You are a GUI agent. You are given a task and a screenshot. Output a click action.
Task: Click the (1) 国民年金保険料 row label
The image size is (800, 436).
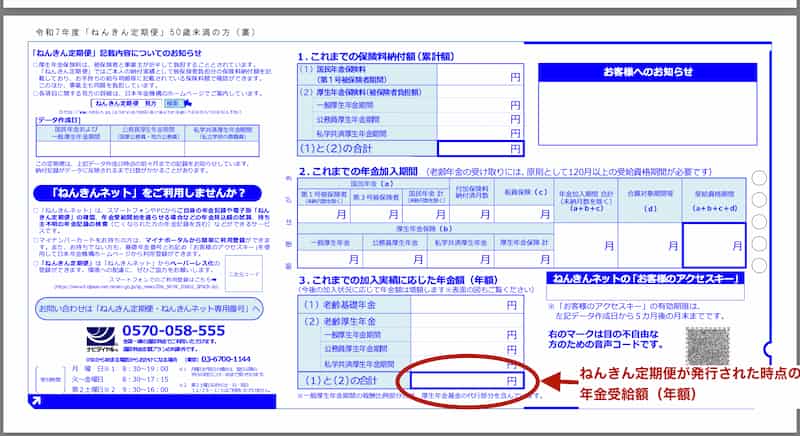(x=367, y=74)
